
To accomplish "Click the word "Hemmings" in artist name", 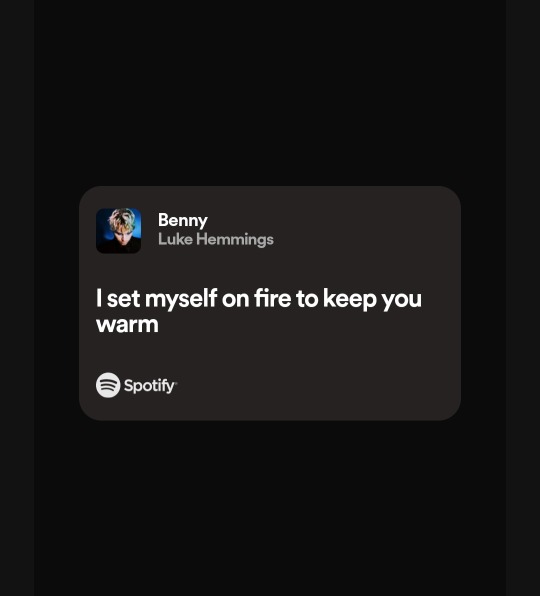I will 235,240.
